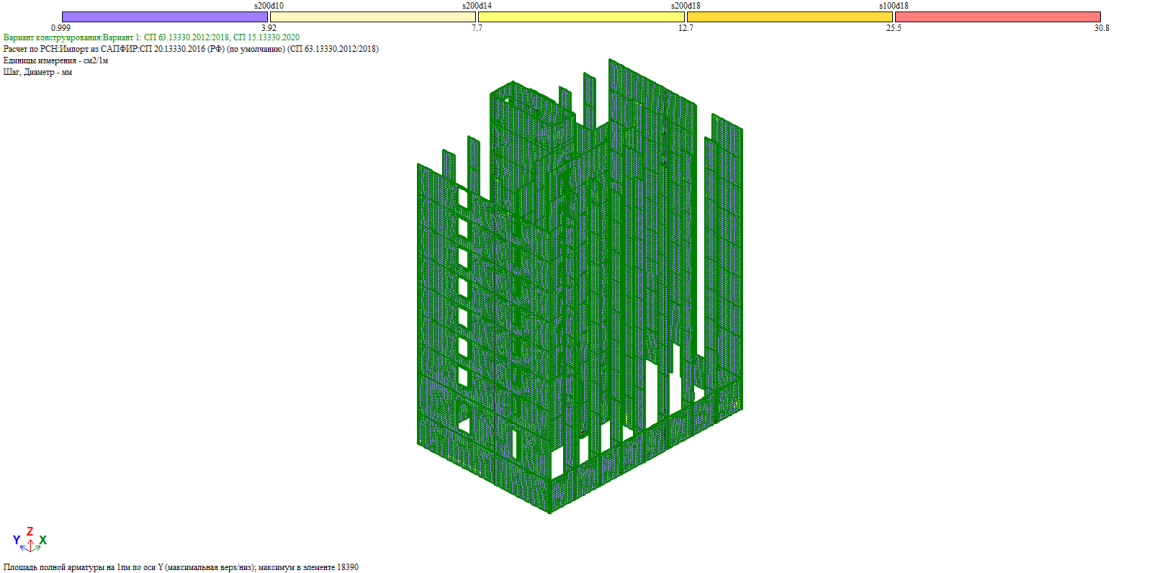
Task: Click the 25.5 scale value
Action: (x=893, y=28)
